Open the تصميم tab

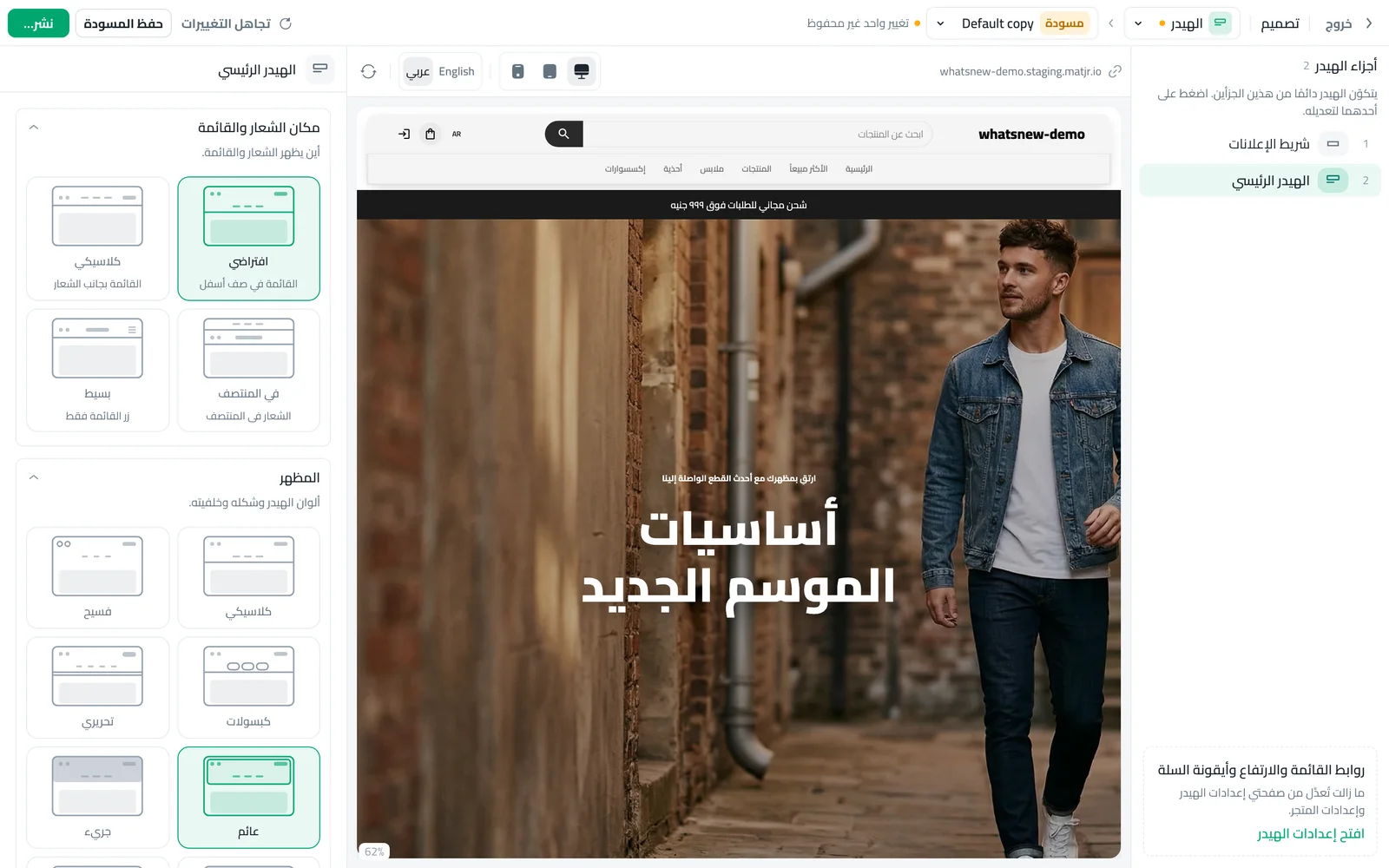(1280, 23)
